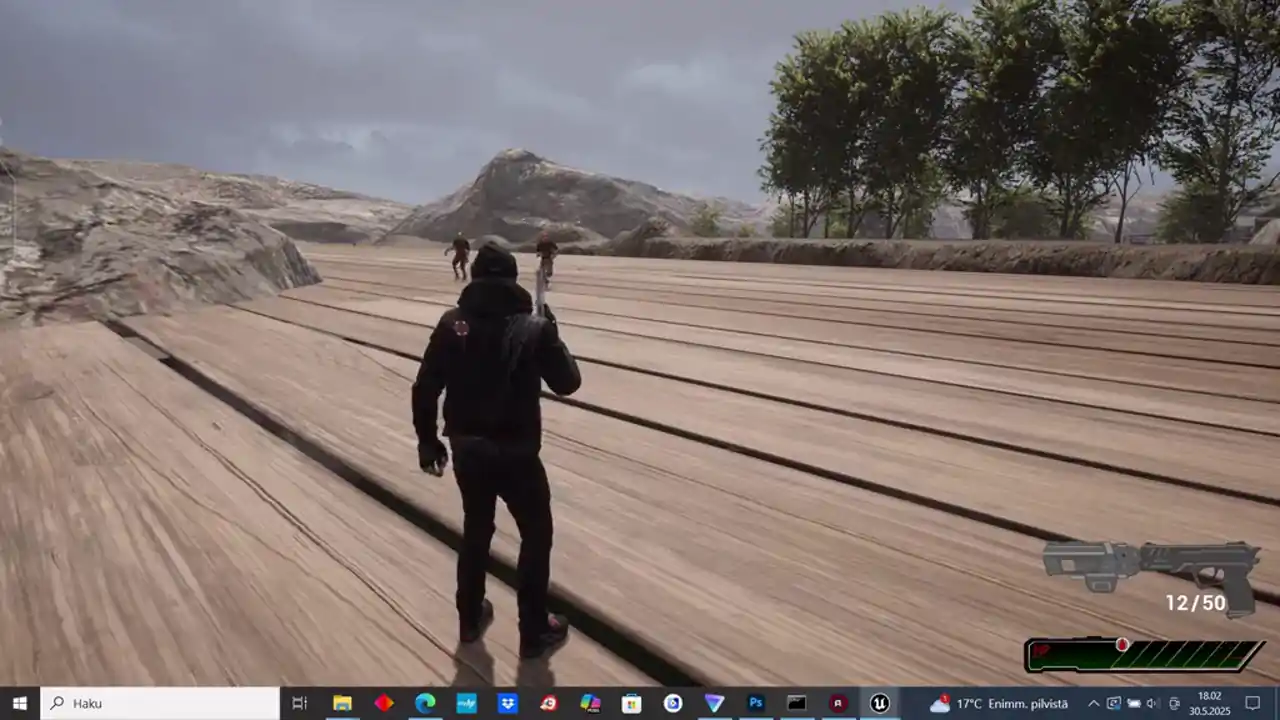This screenshot has height=720, width=1280.
Task: Expand hidden system tray icons chevron
Action: (1093, 704)
